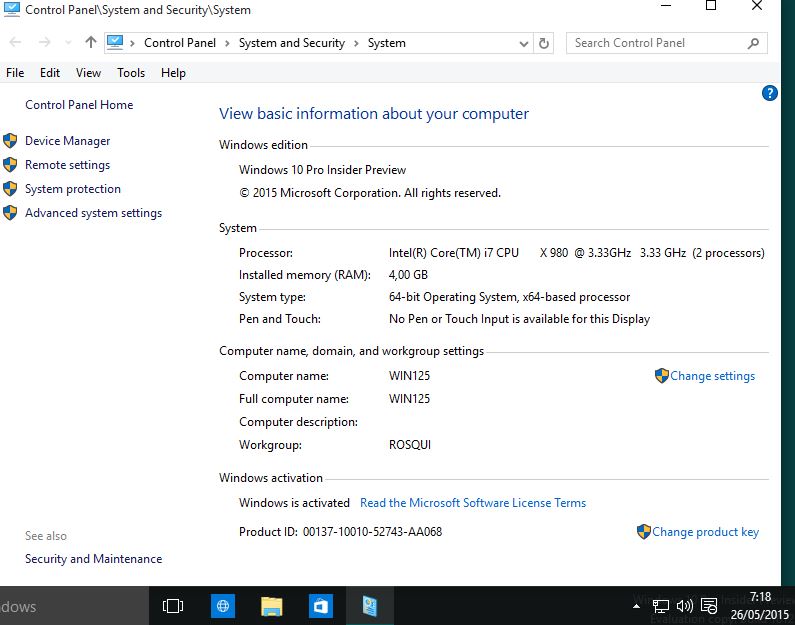Open the globe browser icon on taskbar
Screen dimensions: 795x625
(x=222, y=606)
